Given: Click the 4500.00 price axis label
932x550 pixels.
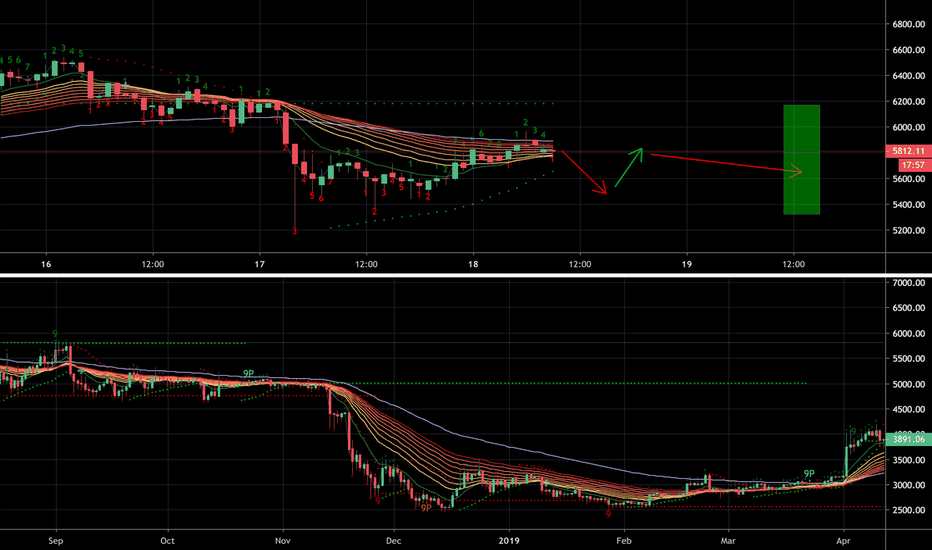Looking at the screenshot, I should point(908,409).
